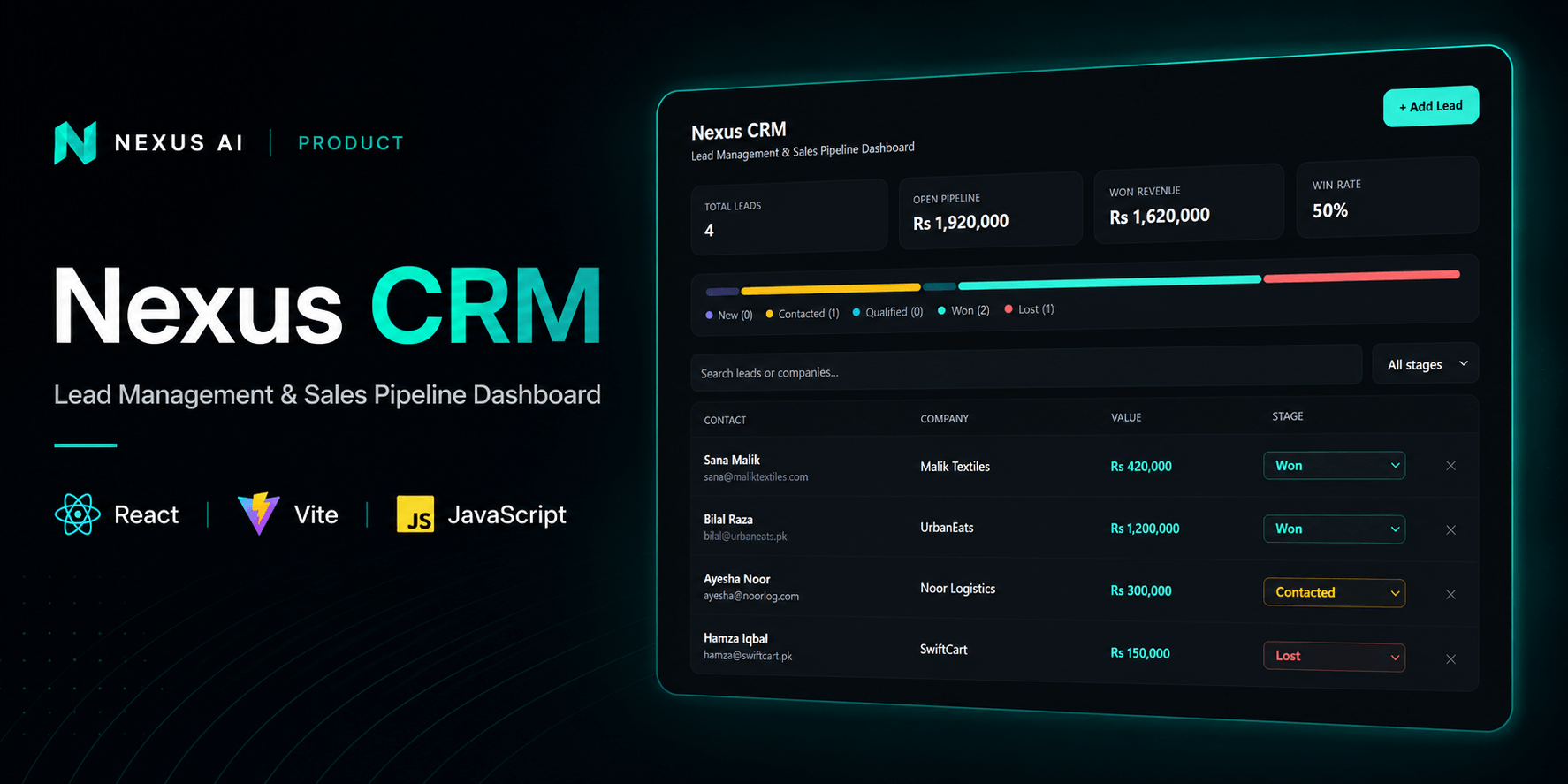Click the React atom icon
The height and width of the screenshot is (784, 1568).
[x=77, y=514]
